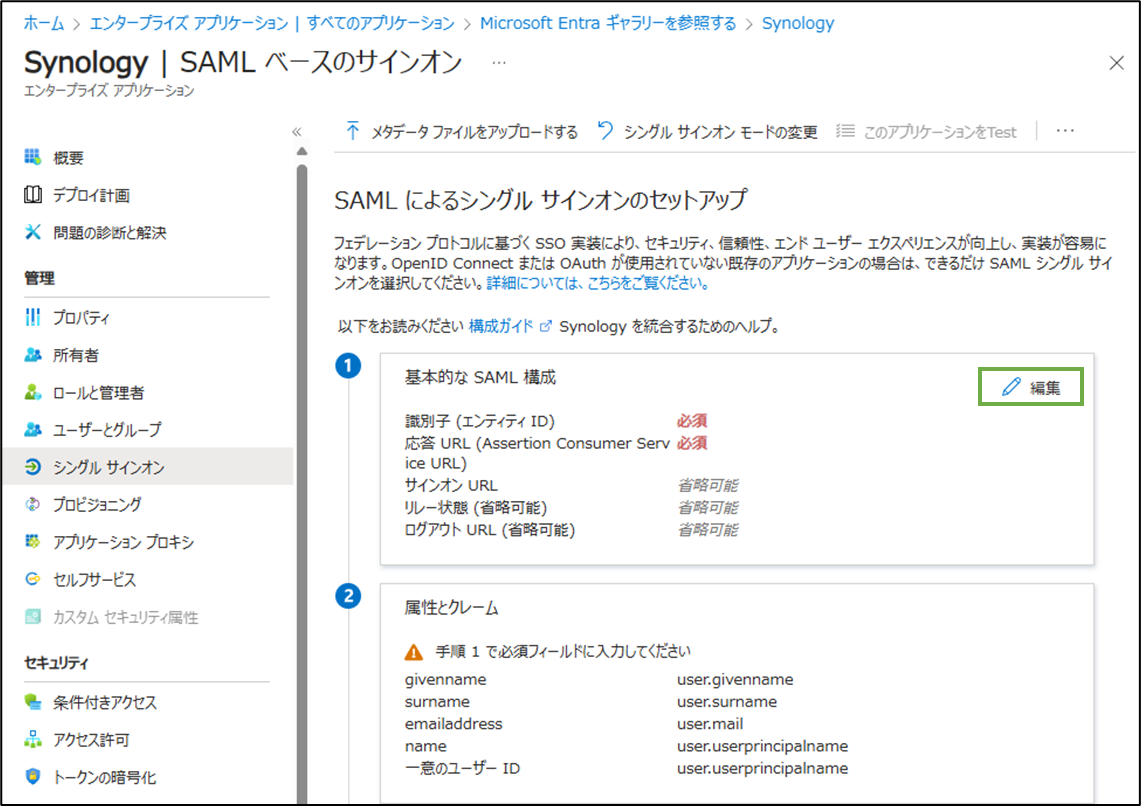The image size is (1141, 806).
Task: Click ホーム breadcrumb link
Action: pyautogui.click(x=44, y=23)
